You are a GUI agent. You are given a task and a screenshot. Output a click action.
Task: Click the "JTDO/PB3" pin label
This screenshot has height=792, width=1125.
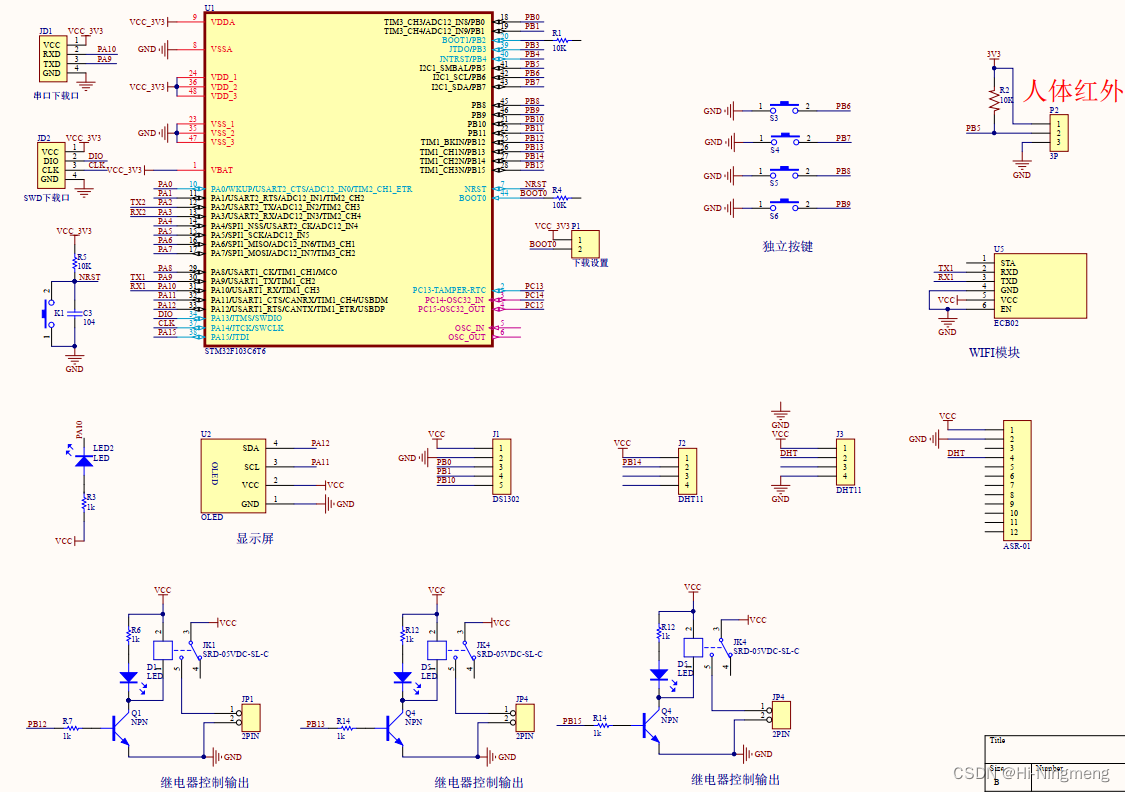point(467,50)
